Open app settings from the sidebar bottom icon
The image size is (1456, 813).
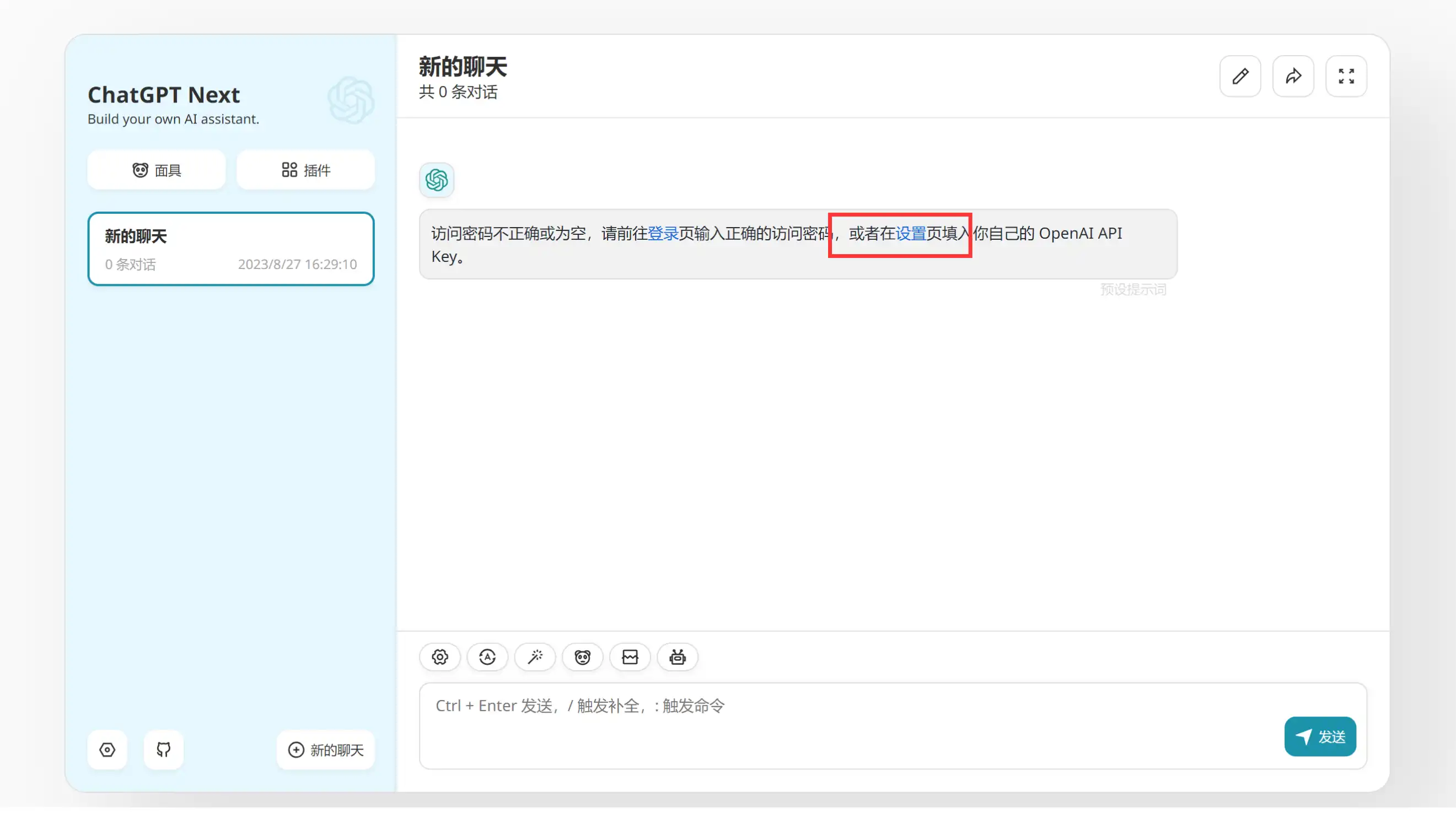108,750
